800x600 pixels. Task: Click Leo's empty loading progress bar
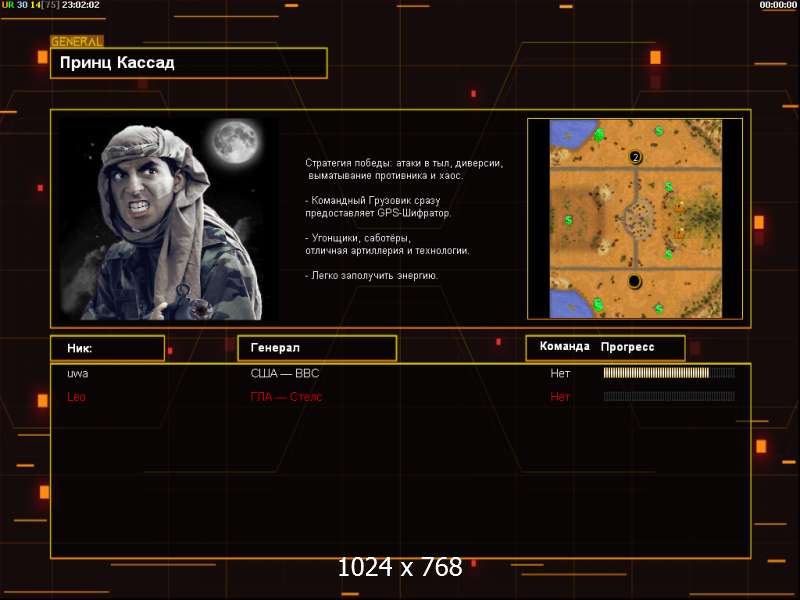tap(669, 396)
